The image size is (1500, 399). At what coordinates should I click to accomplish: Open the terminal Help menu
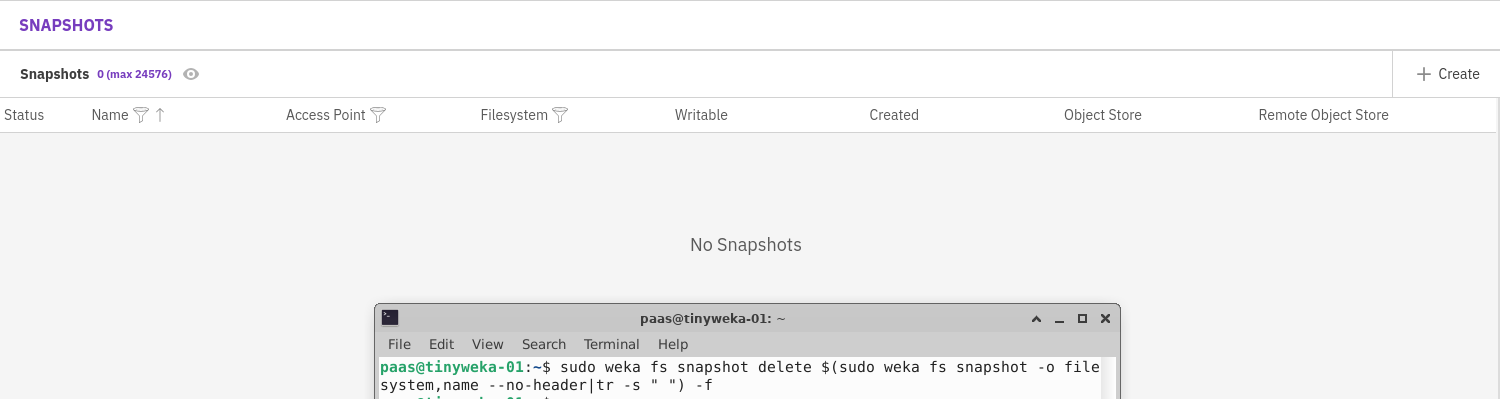[x=673, y=344]
